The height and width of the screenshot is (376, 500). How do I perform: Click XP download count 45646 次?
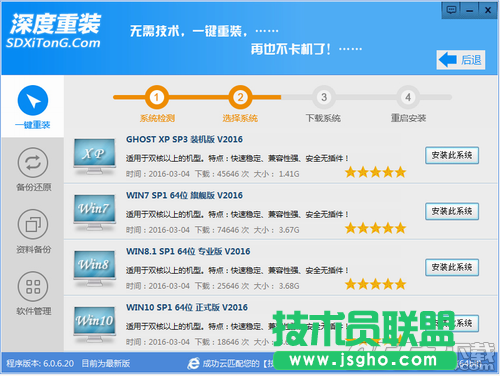[233, 174]
